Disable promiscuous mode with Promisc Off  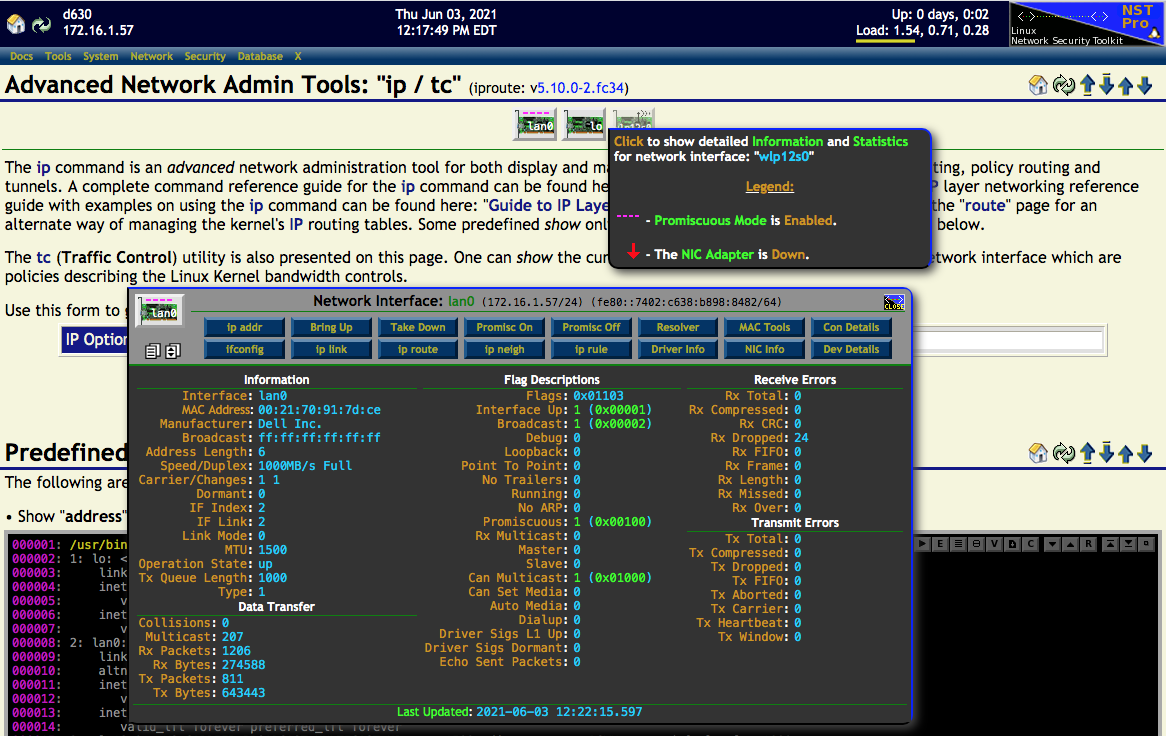point(591,327)
